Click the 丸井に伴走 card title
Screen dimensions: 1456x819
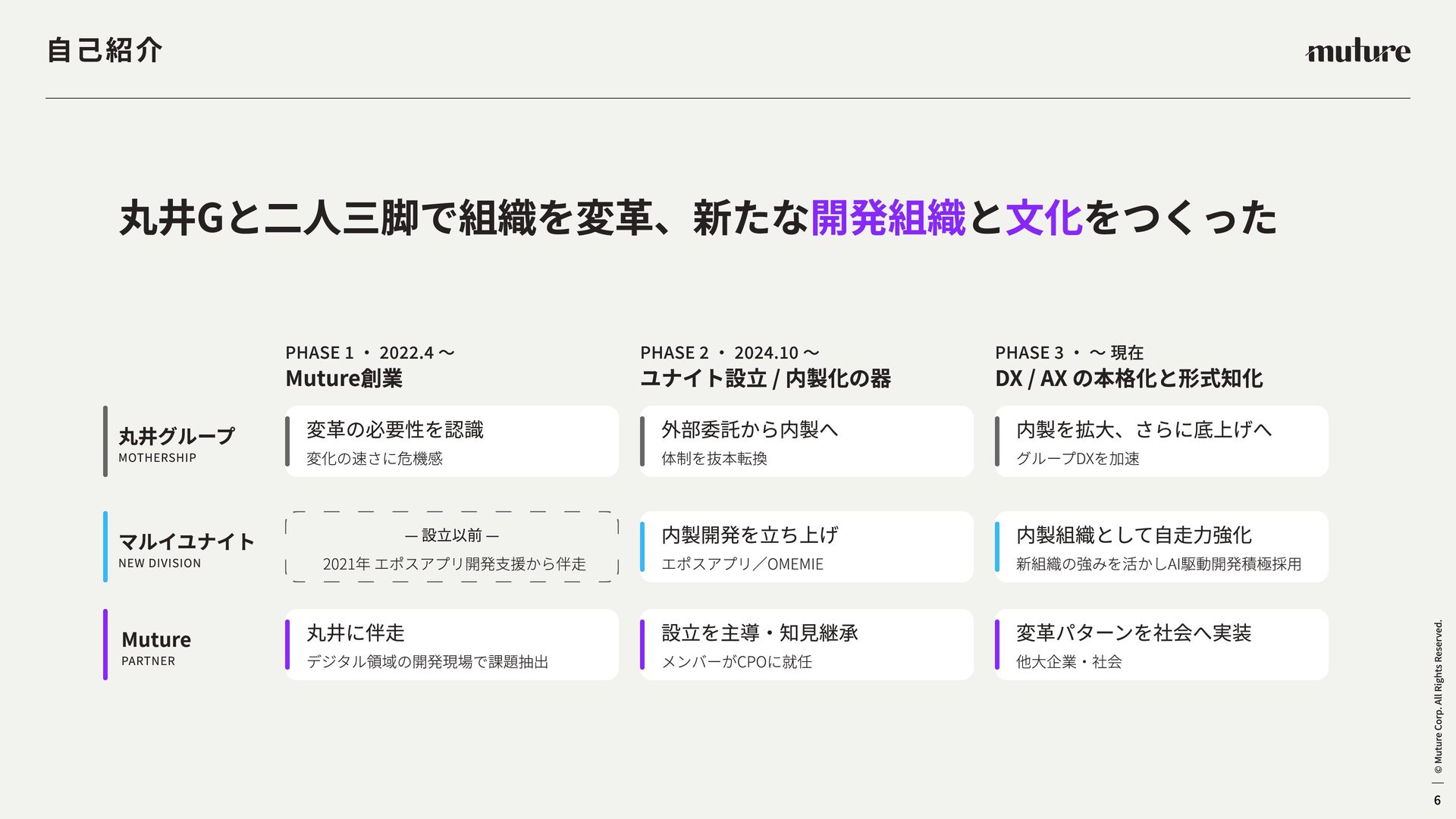tap(356, 633)
